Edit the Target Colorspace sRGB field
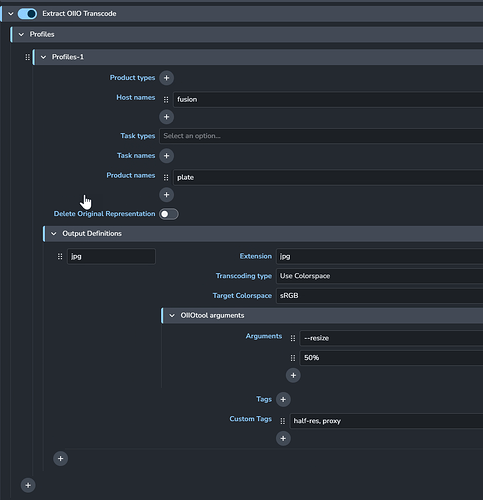Screen dimensions: 483x500 379,296
